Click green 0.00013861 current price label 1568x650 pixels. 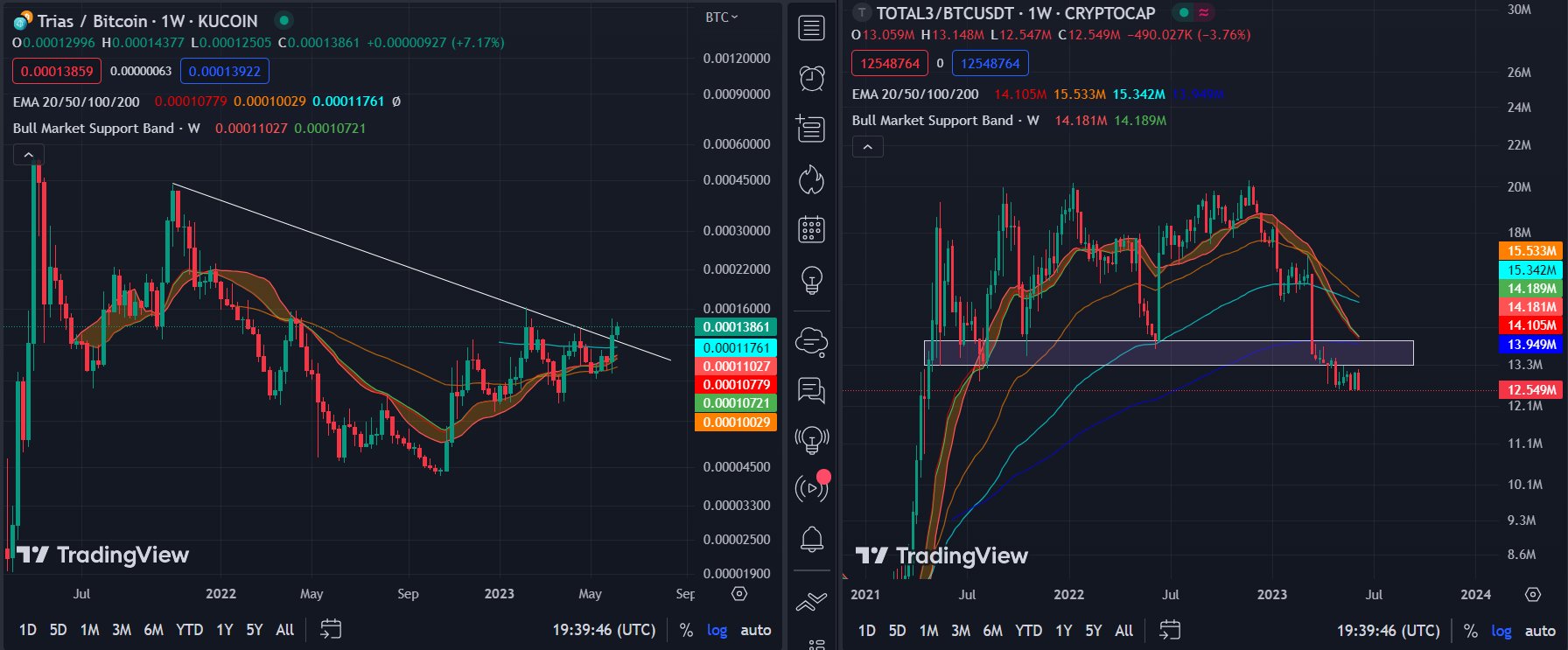point(736,326)
